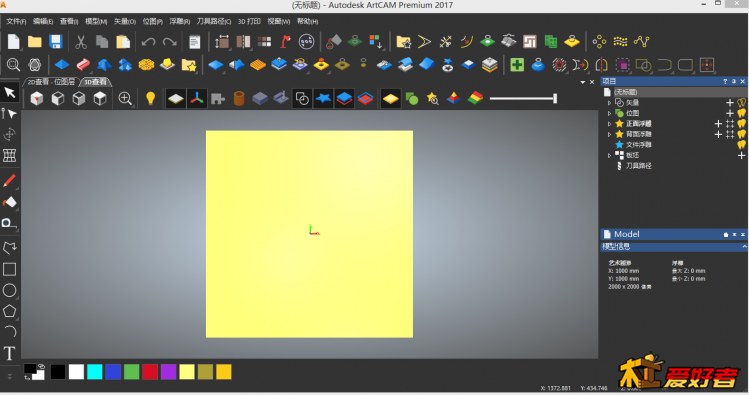Image resolution: width=749 pixels, height=395 pixels.
Task: Toggle visibility bulb for 背面浮雕 row
Action: click(741, 134)
